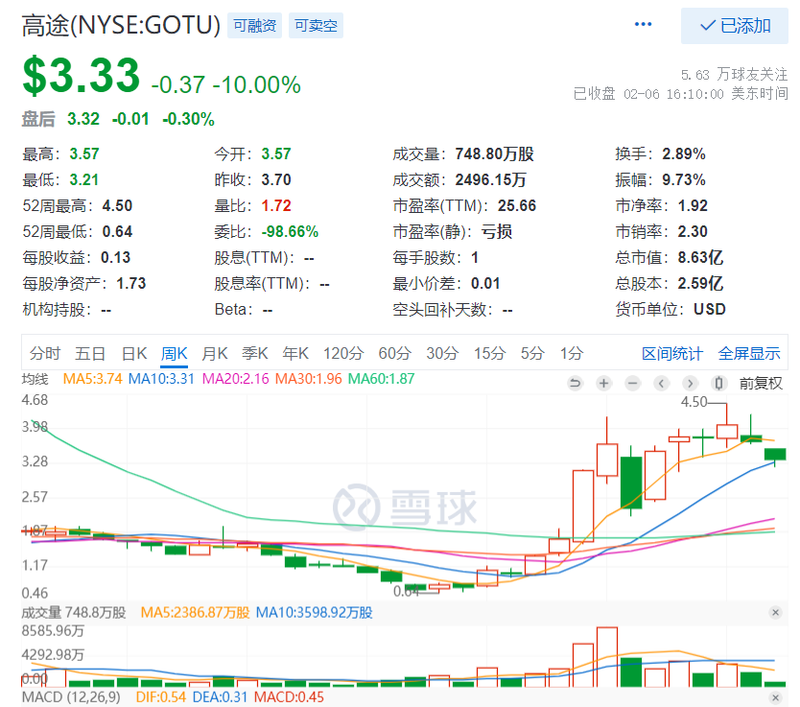Select the 5分 chart interval tab
The width and height of the screenshot is (800, 707).
(x=533, y=353)
